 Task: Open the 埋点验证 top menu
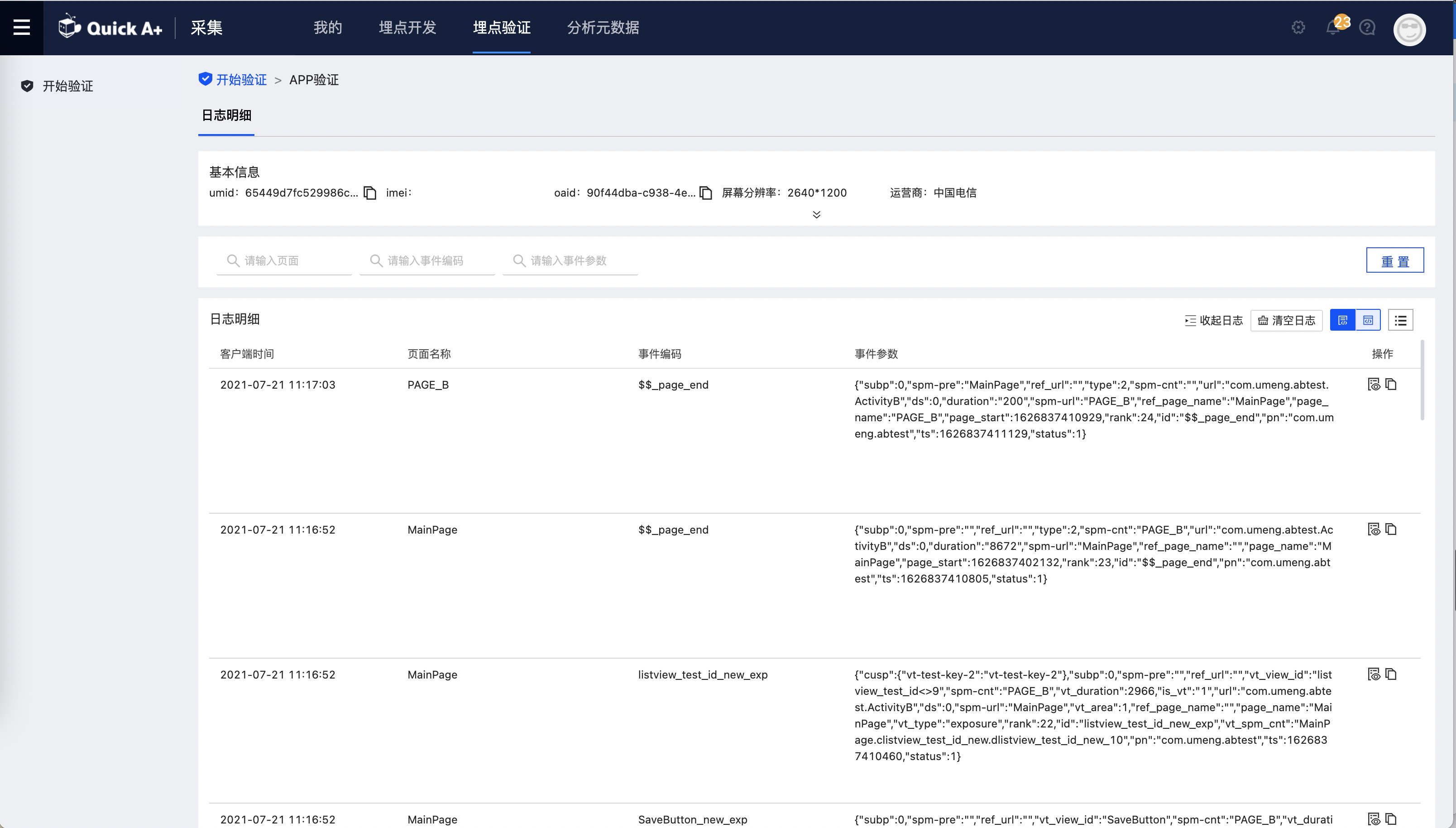pos(502,27)
